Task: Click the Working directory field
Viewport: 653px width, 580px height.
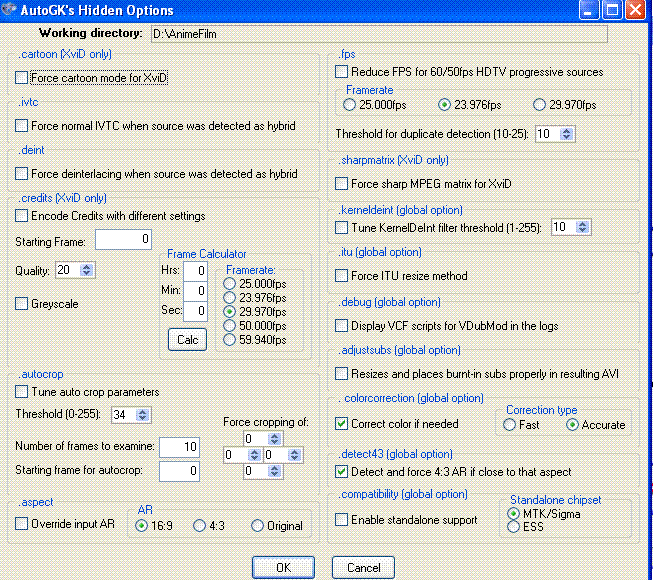Action: [379, 34]
